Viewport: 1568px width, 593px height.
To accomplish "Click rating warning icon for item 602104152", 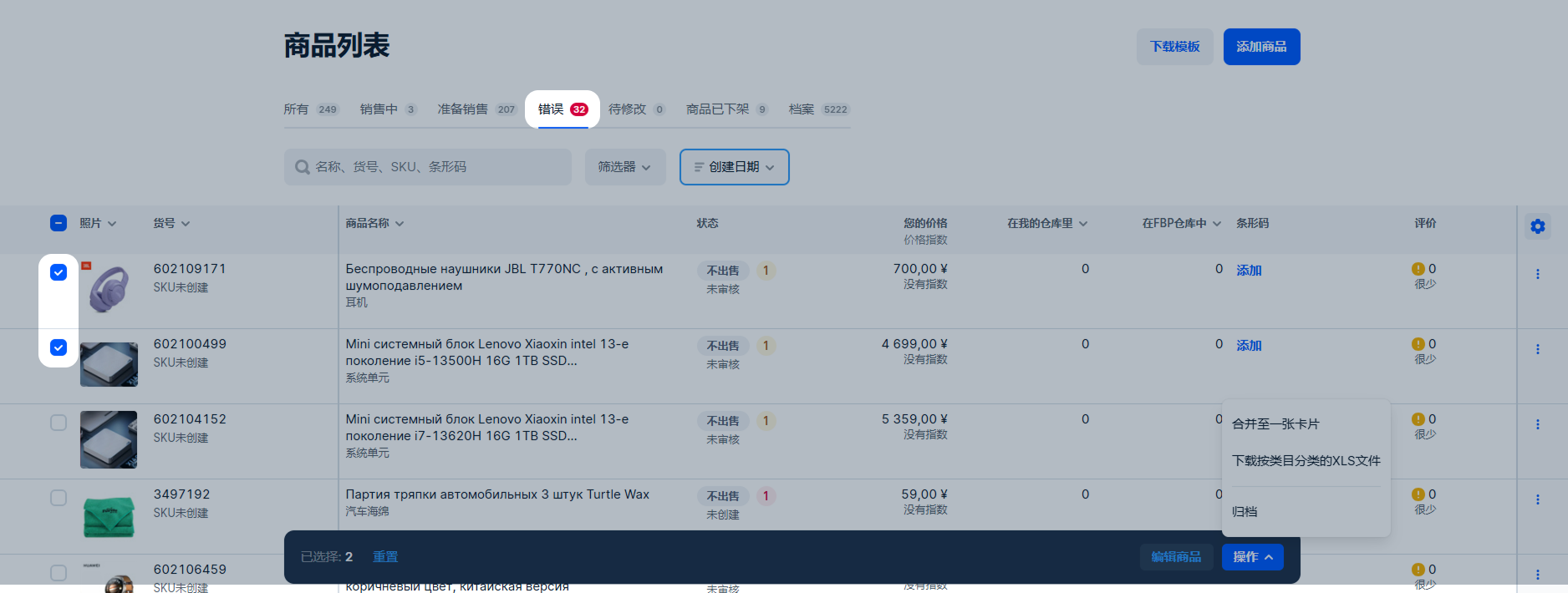I will tap(1418, 419).
